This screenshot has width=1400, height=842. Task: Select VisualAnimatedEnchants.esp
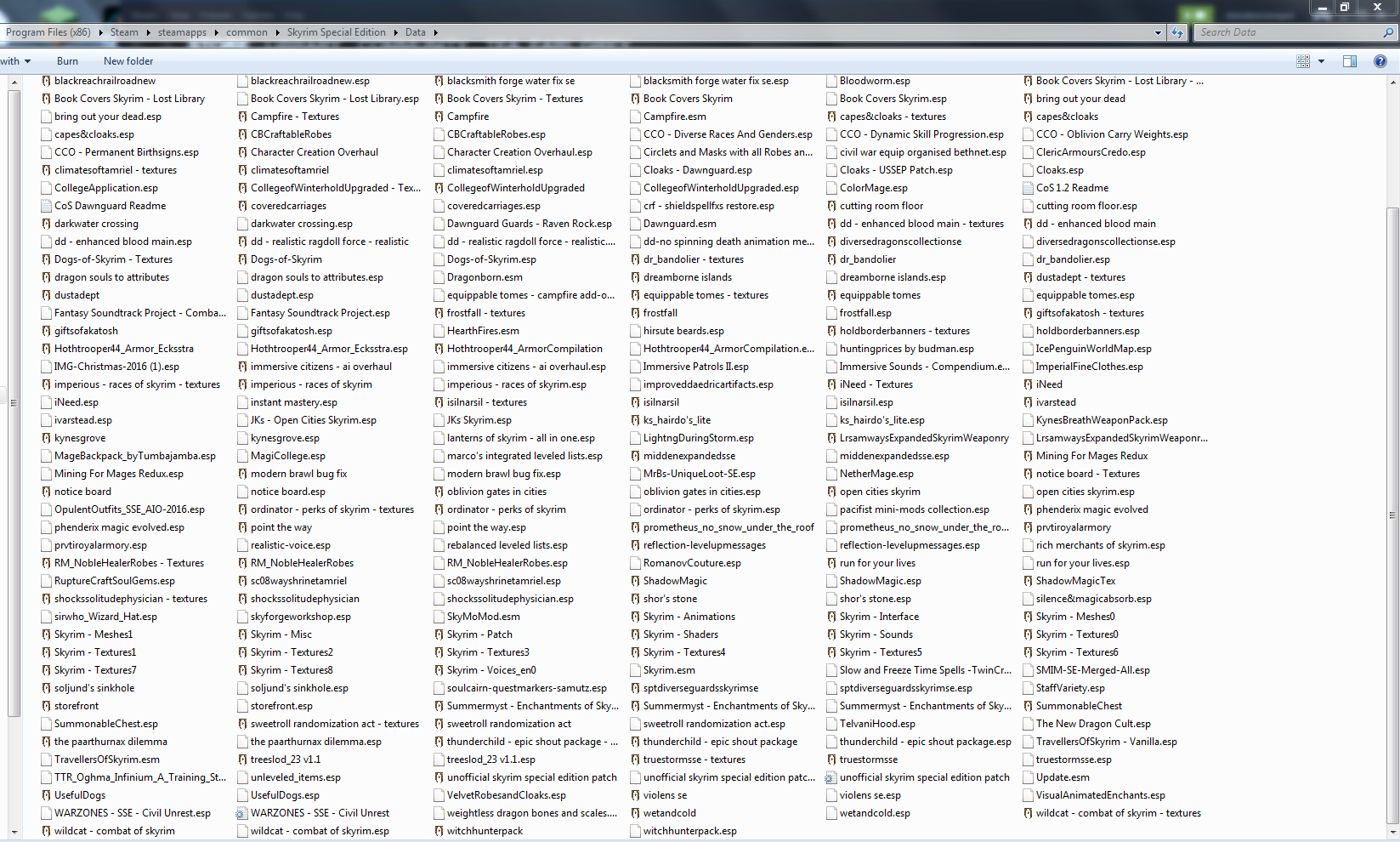pyautogui.click(x=1100, y=795)
